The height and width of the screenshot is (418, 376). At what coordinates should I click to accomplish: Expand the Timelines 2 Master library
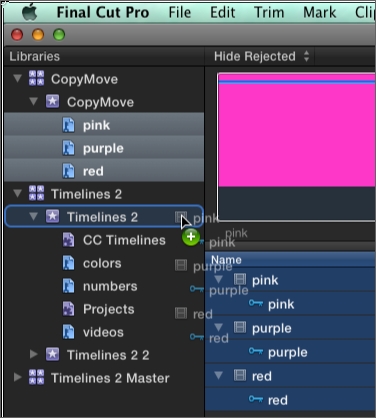17,377
